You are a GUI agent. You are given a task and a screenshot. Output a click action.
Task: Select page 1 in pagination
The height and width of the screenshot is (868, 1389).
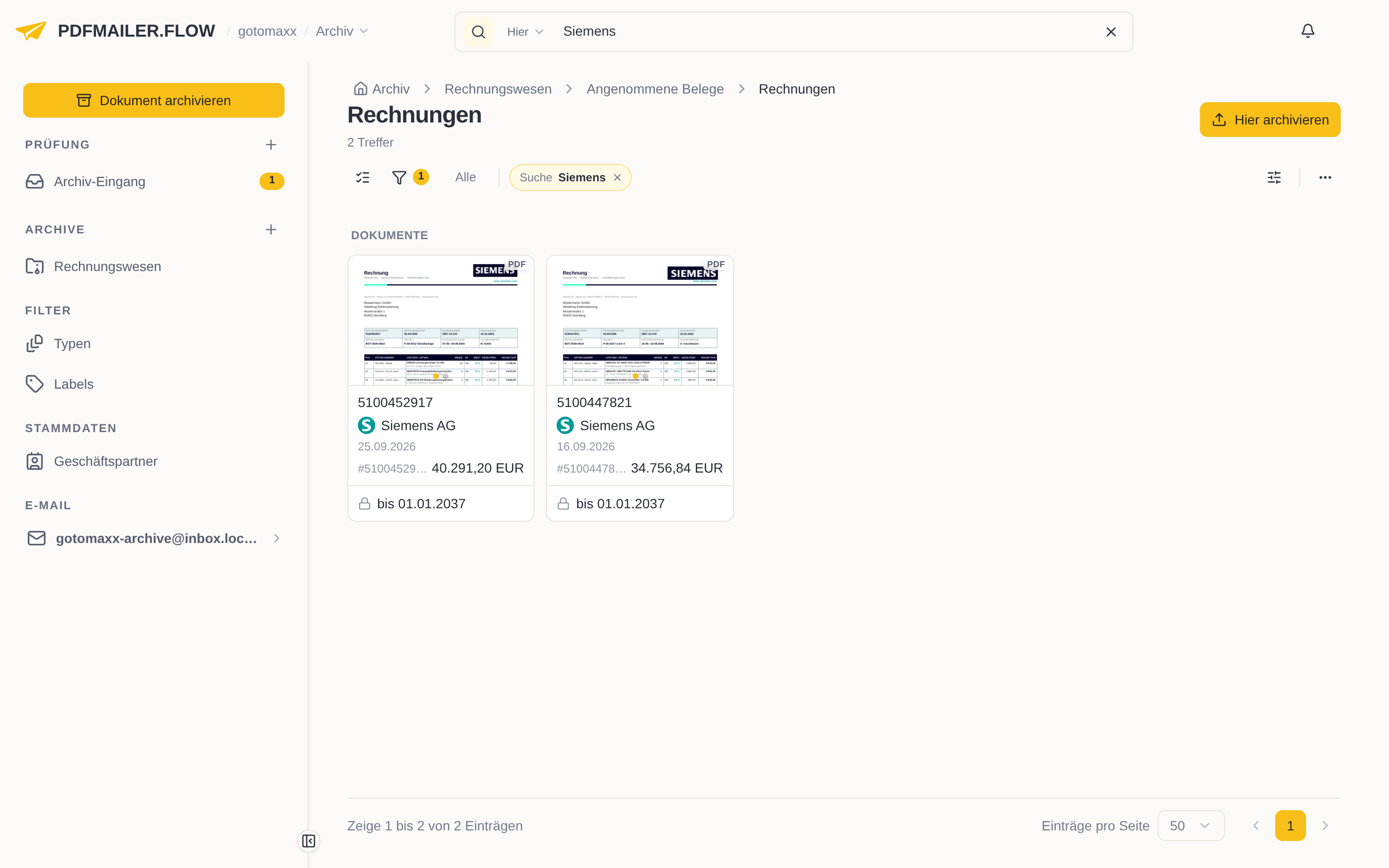pos(1290,826)
